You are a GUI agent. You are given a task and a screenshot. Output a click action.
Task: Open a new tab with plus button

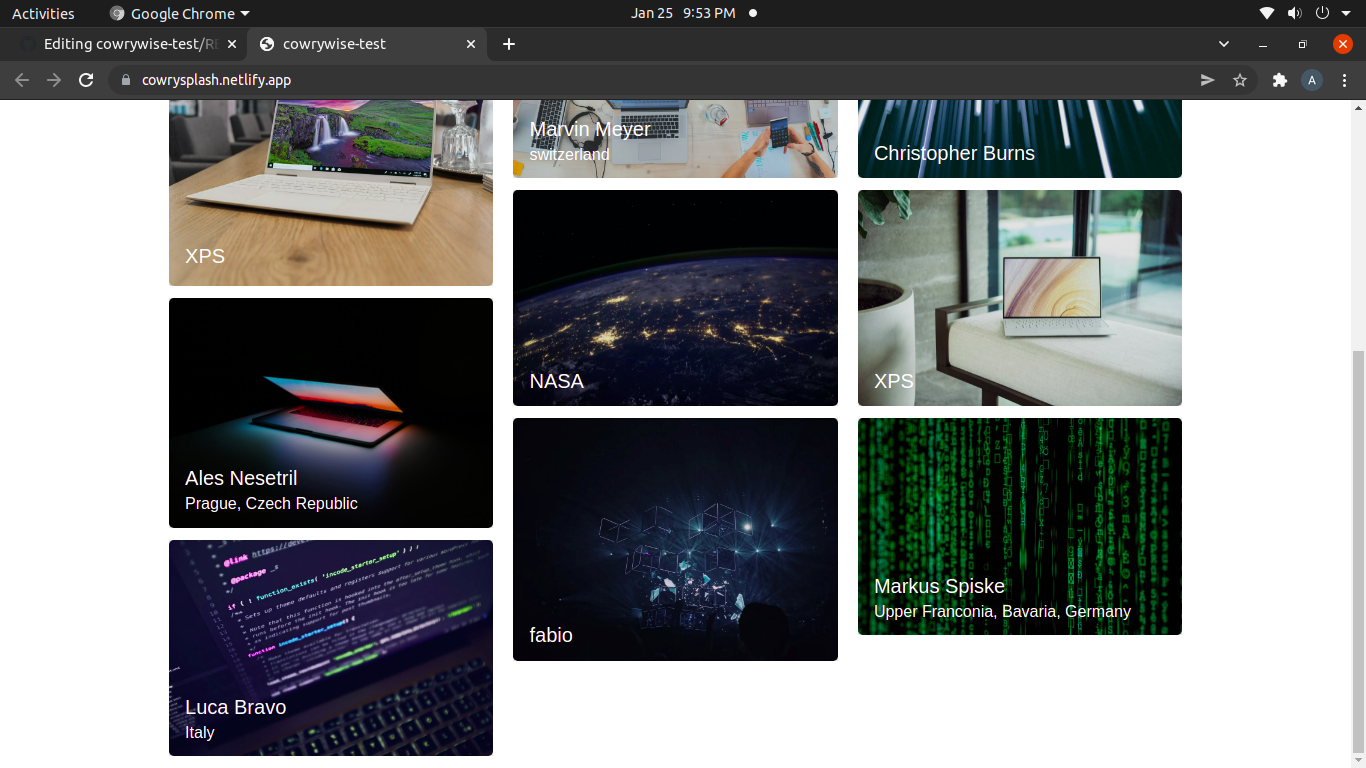pos(509,44)
